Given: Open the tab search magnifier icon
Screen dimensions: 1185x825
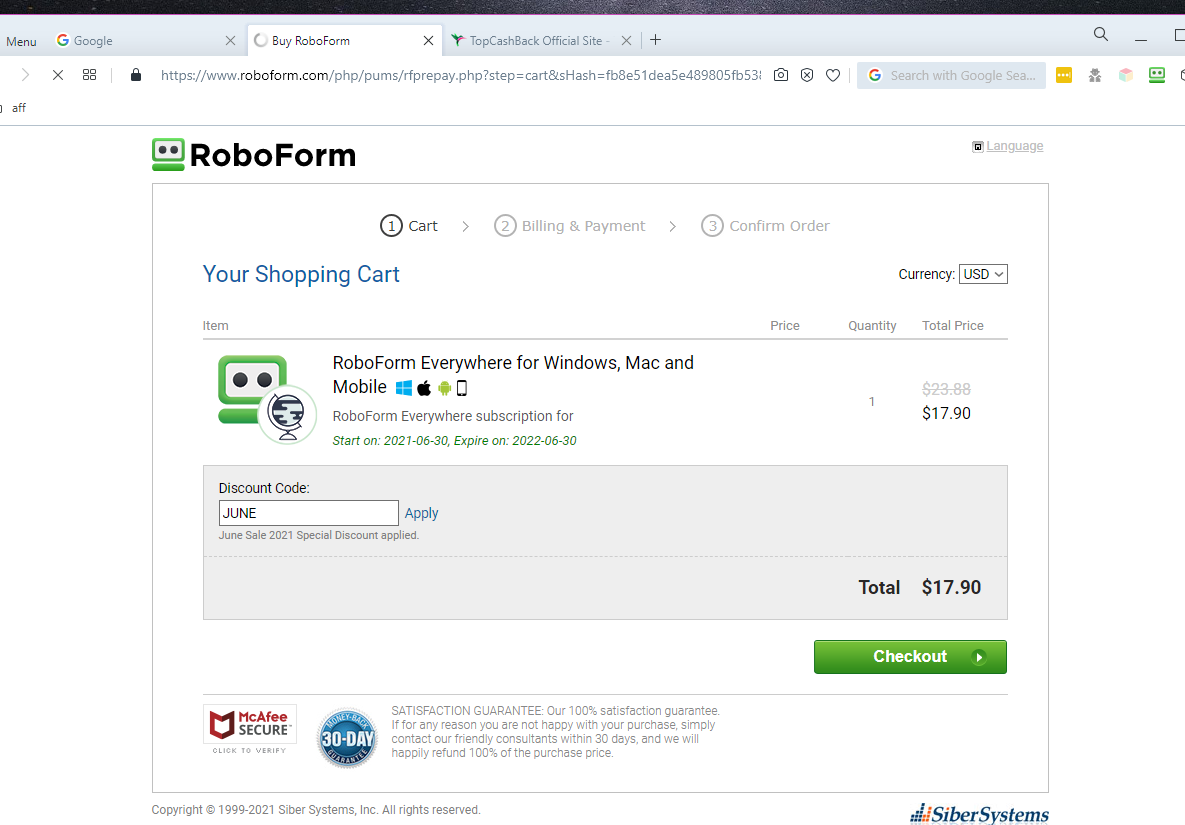Looking at the screenshot, I should click(1101, 35).
